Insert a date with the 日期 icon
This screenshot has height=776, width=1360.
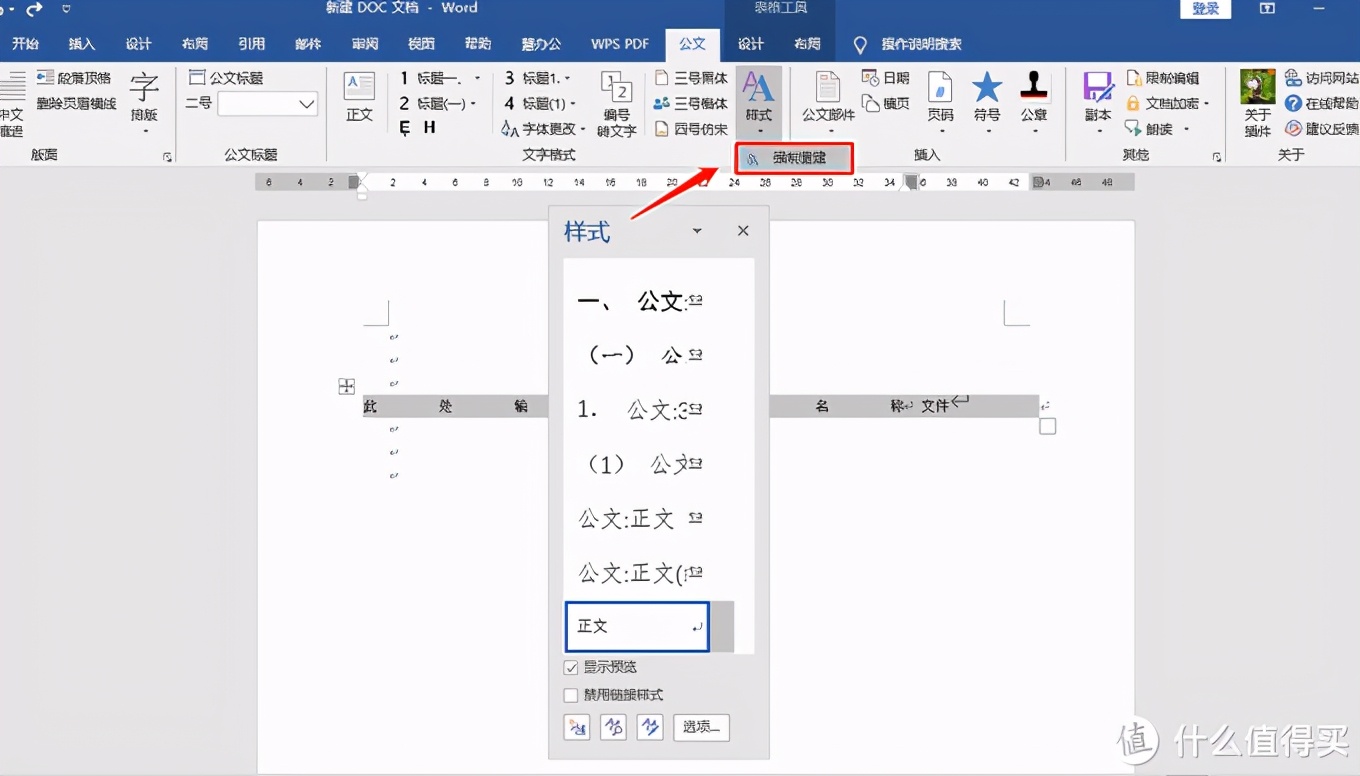point(884,77)
